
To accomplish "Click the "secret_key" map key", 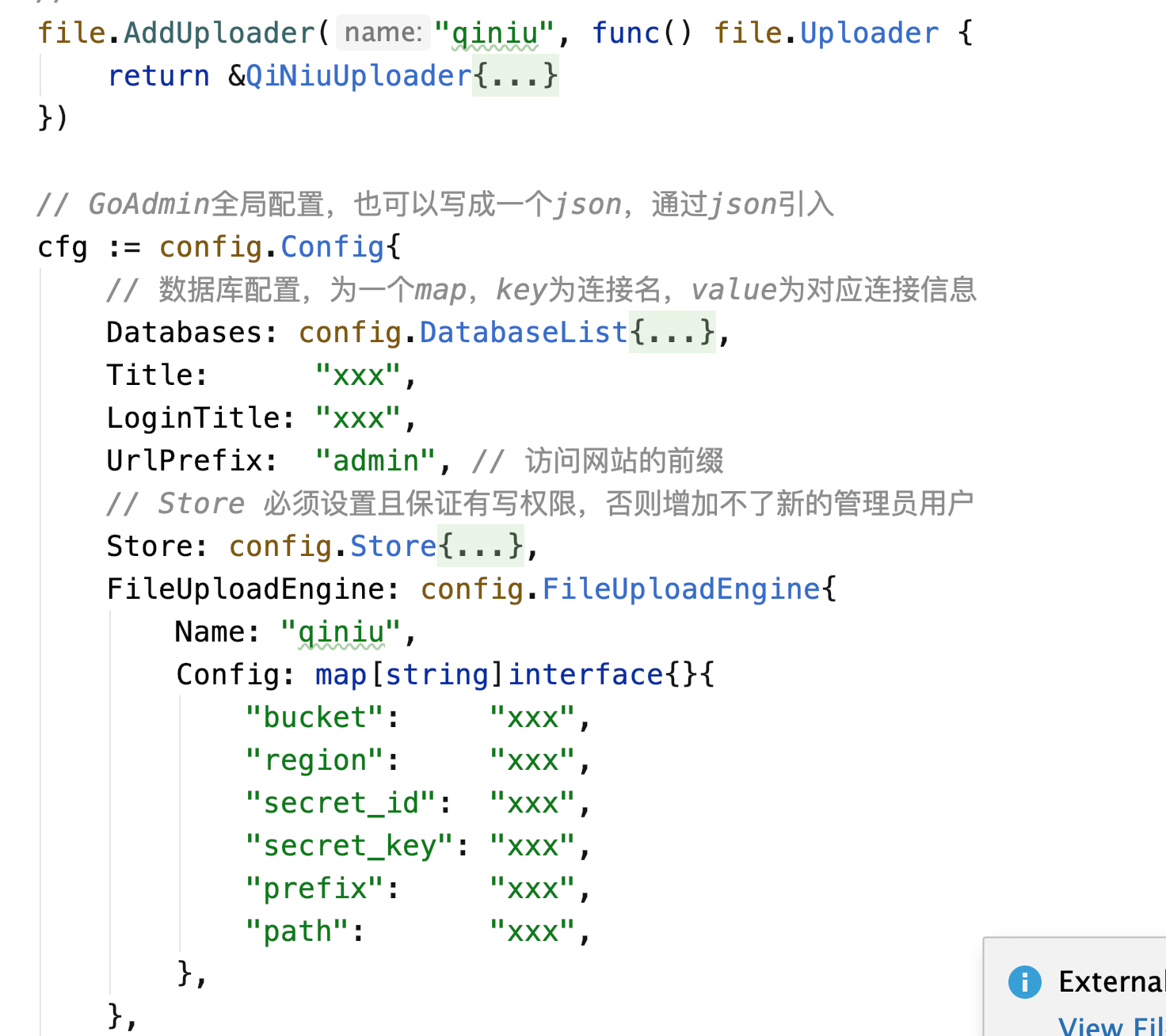I will [x=349, y=846].
